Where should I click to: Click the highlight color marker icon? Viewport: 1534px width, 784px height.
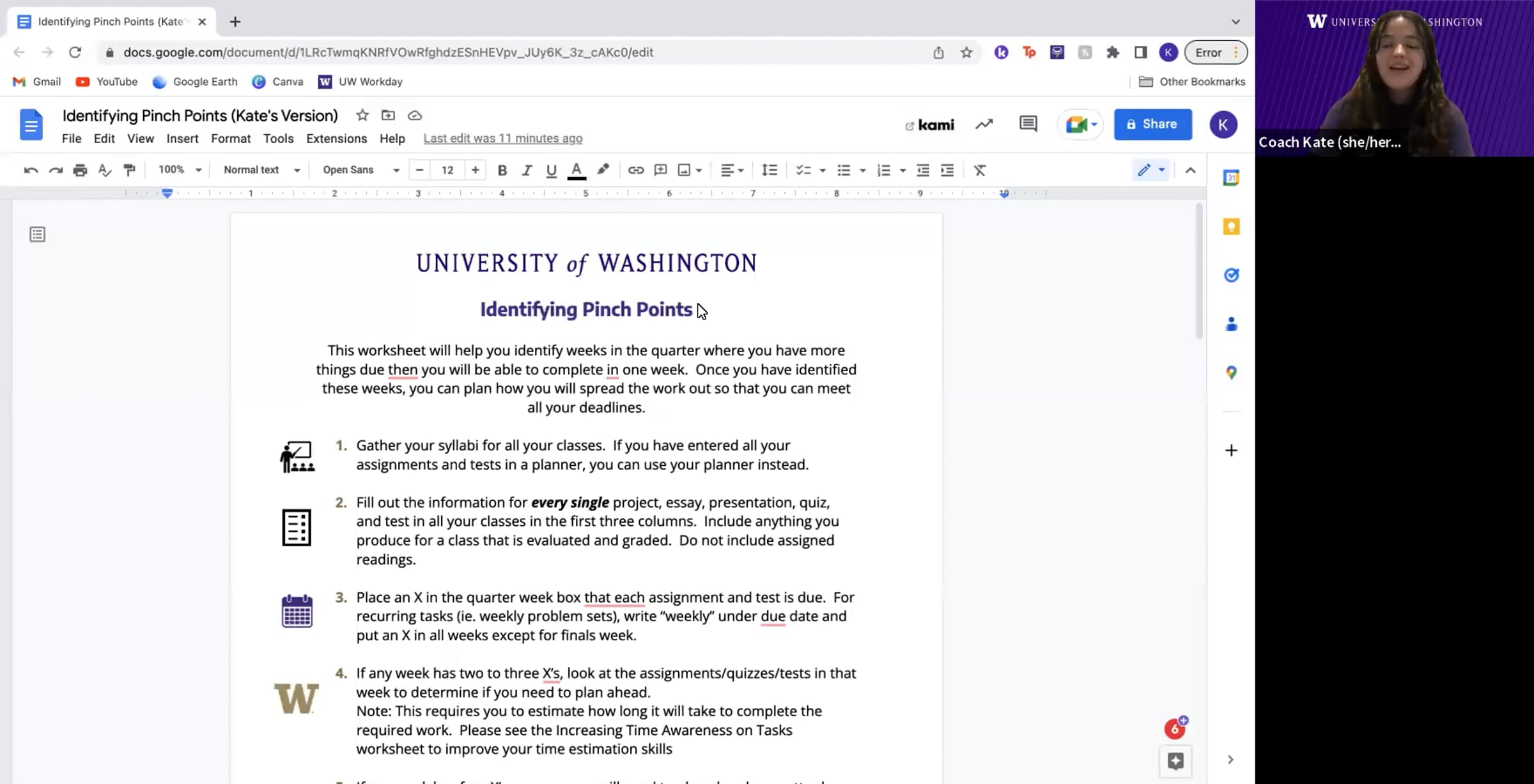point(603,170)
